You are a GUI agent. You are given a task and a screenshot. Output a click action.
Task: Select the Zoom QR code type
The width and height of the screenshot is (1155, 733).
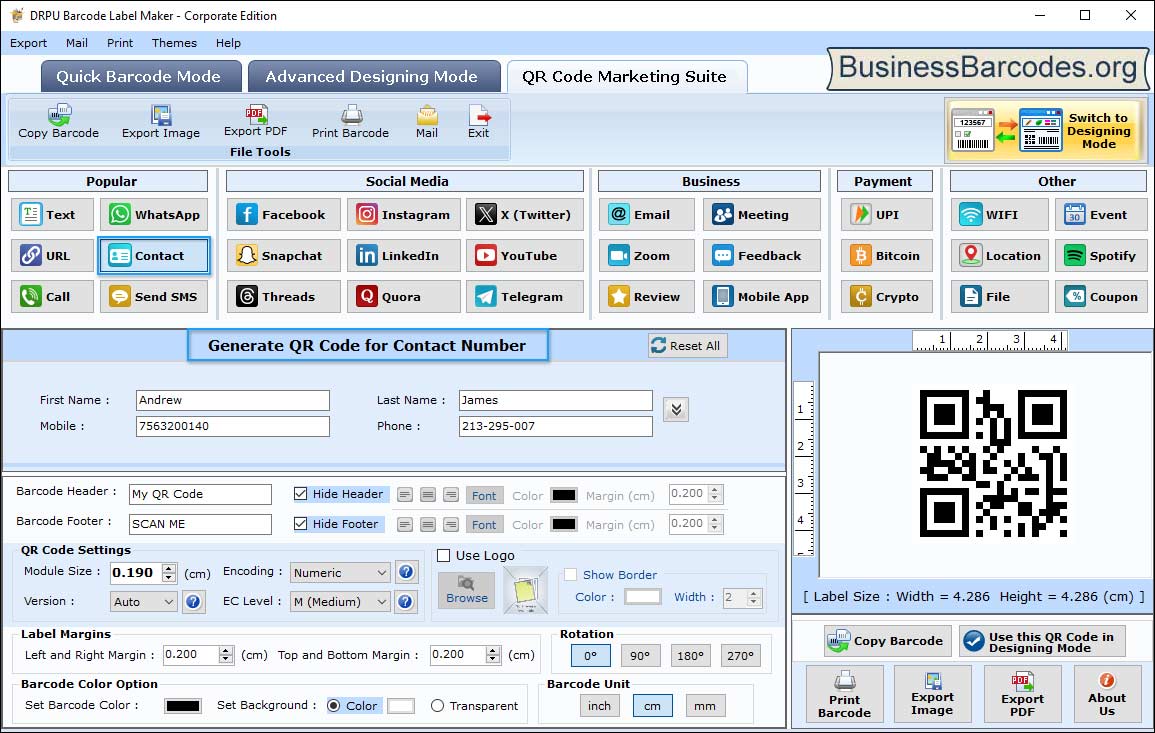click(x=647, y=256)
